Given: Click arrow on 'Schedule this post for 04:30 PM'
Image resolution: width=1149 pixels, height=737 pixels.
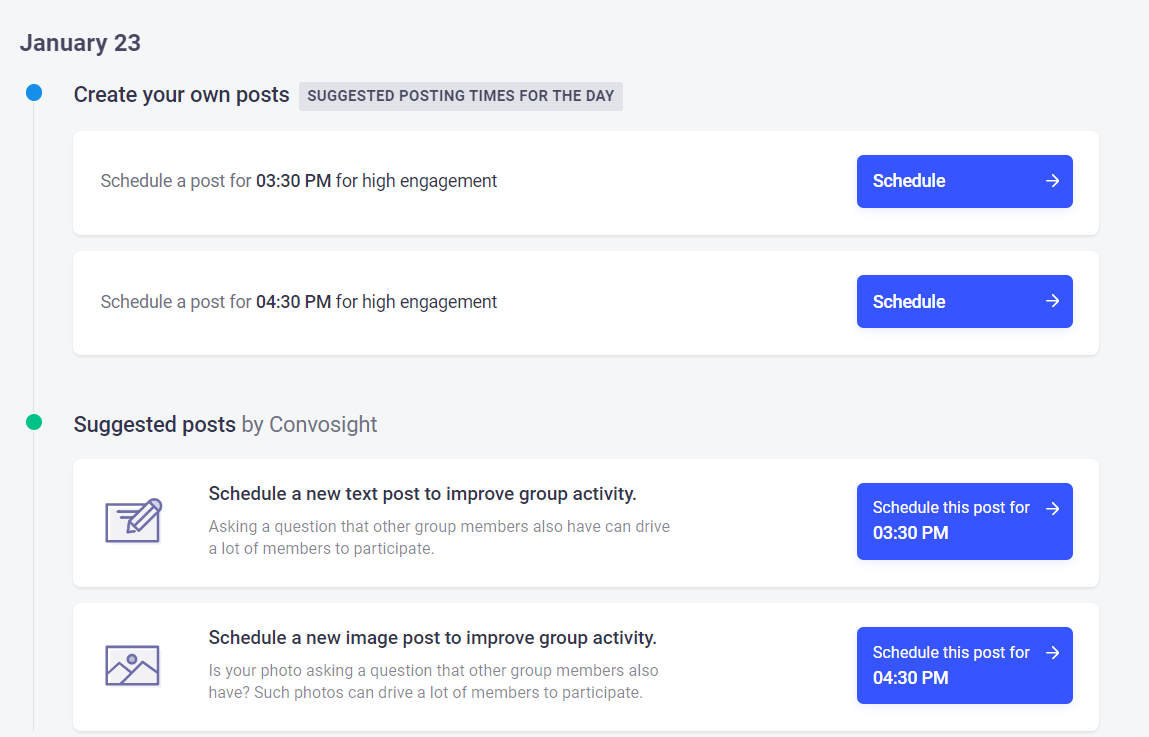Looking at the screenshot, I should (x=1052, y=653).
